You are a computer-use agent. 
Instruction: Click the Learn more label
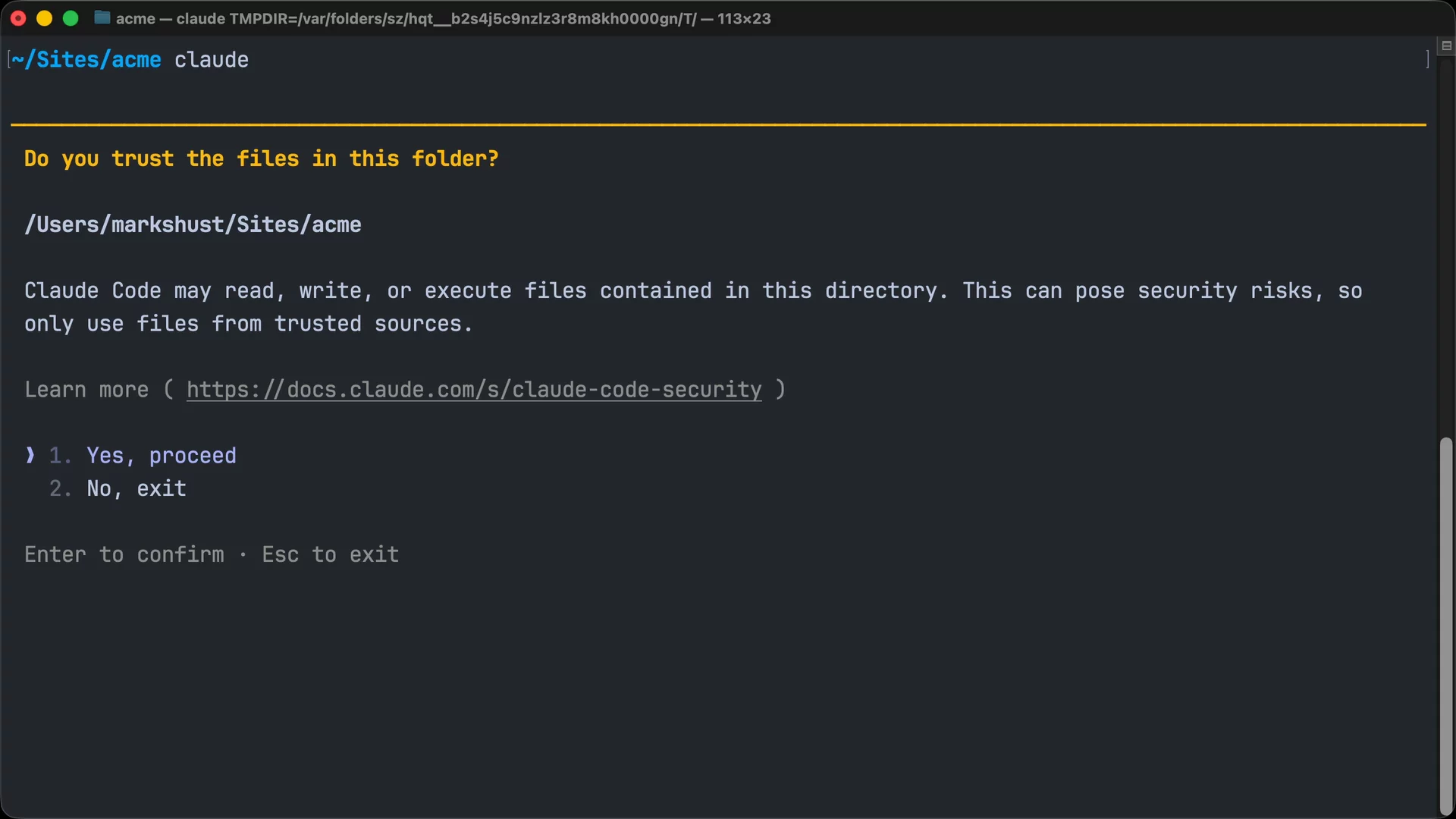tap(86, 390)
